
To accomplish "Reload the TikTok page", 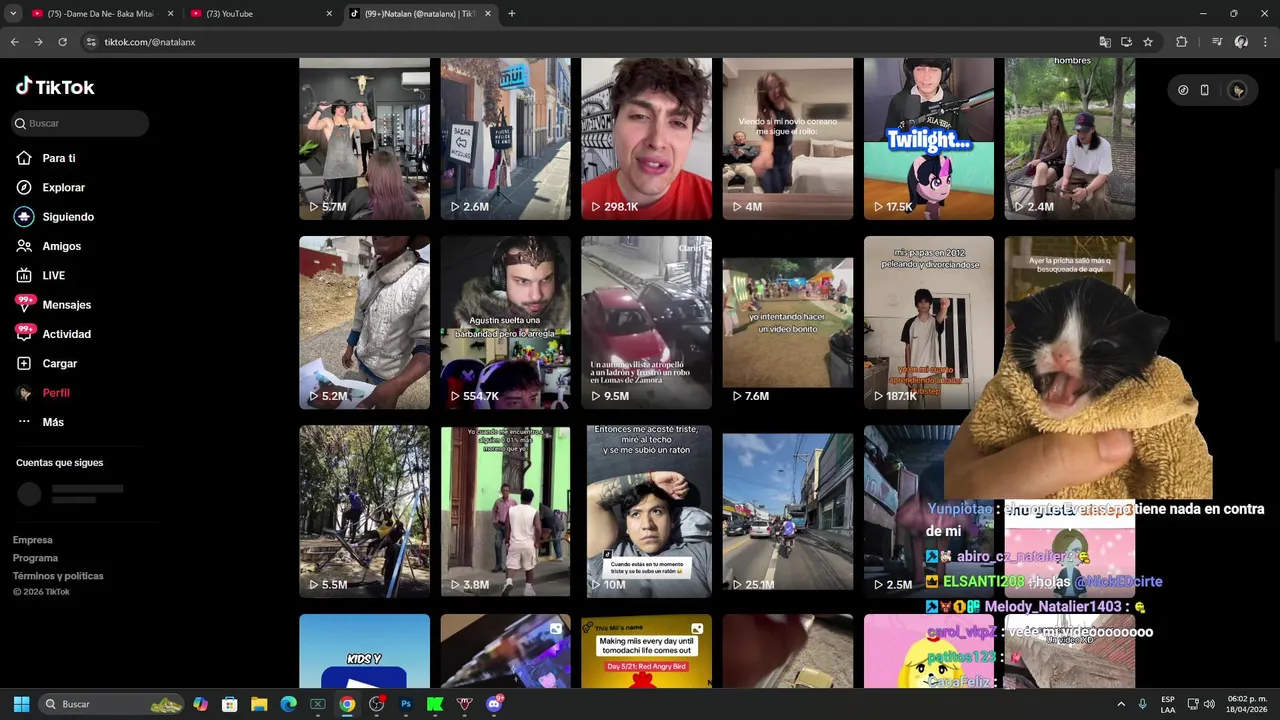I will click(62, 42).
